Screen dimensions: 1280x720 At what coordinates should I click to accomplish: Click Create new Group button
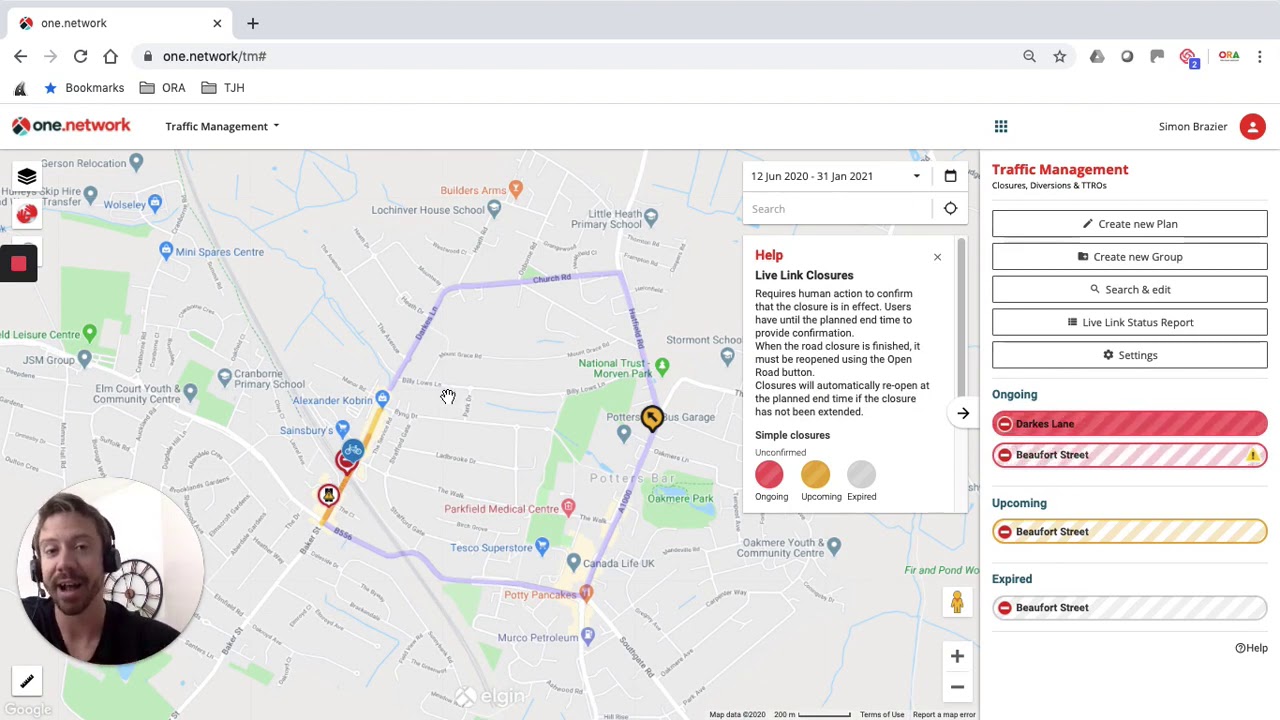coord(1129,257)
